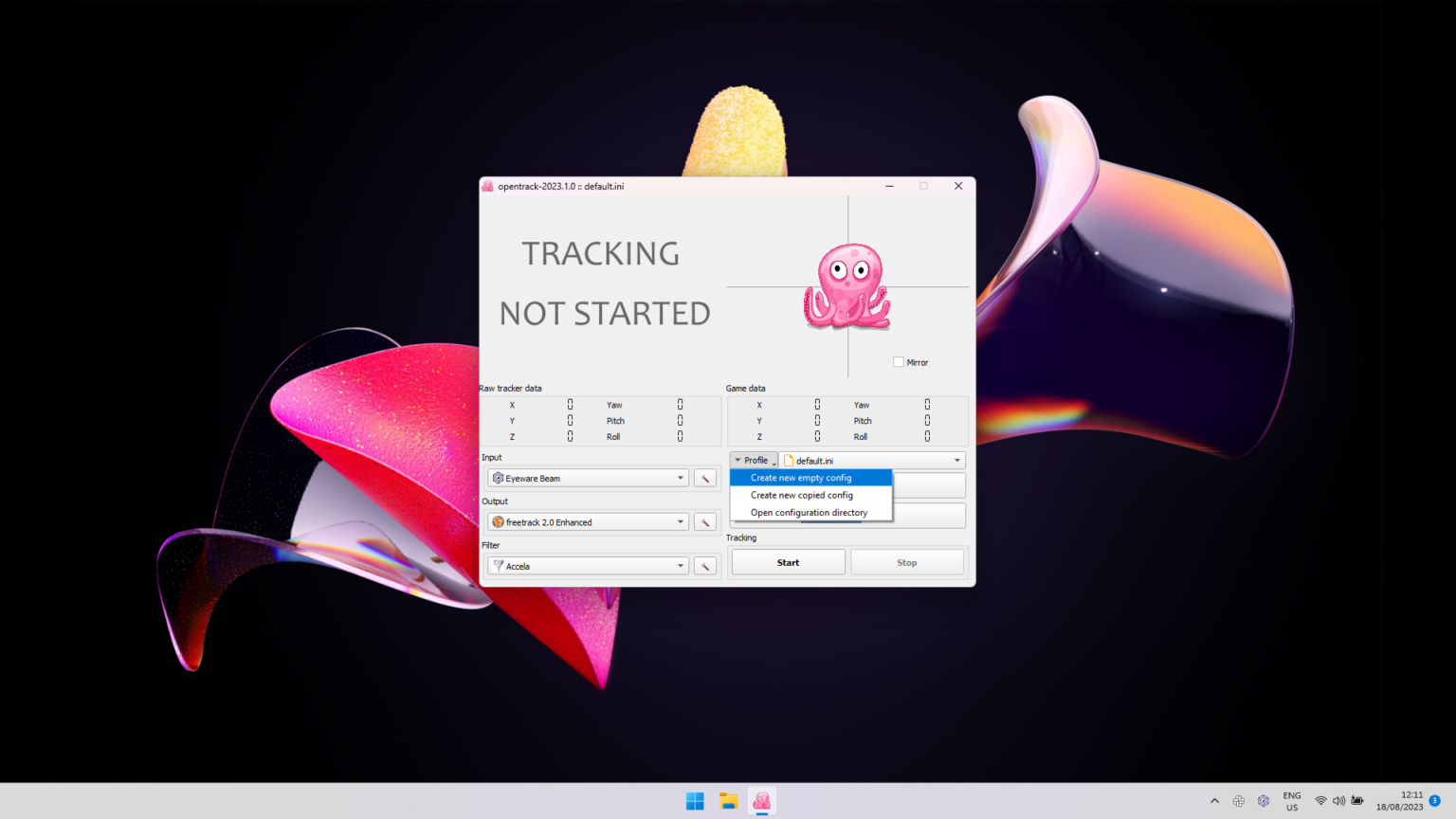
Task: Click the hidden icons chevron in the system tray
Action: (x=1214, y=800)
